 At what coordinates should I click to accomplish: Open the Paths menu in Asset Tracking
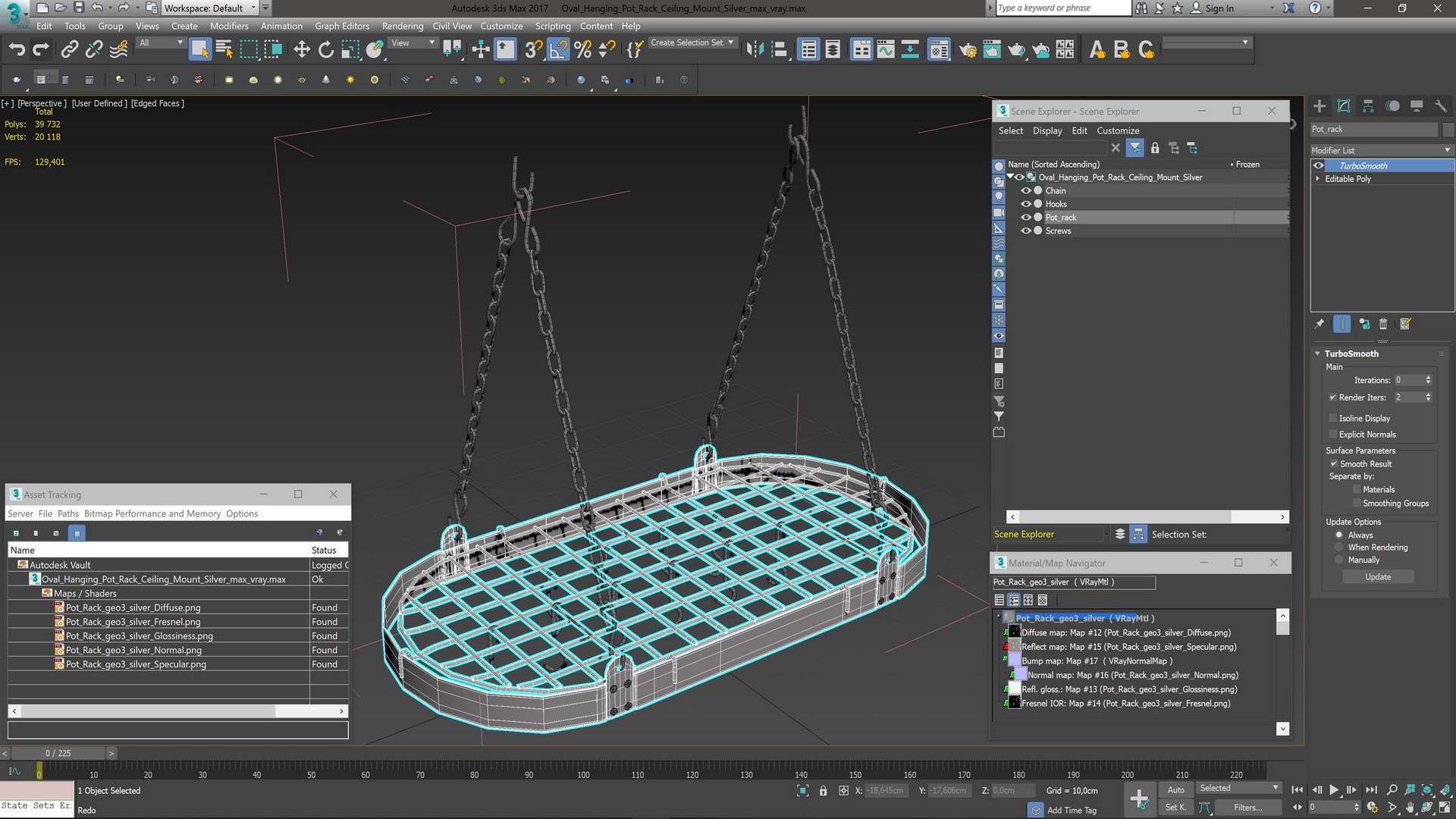coord(67,513)
